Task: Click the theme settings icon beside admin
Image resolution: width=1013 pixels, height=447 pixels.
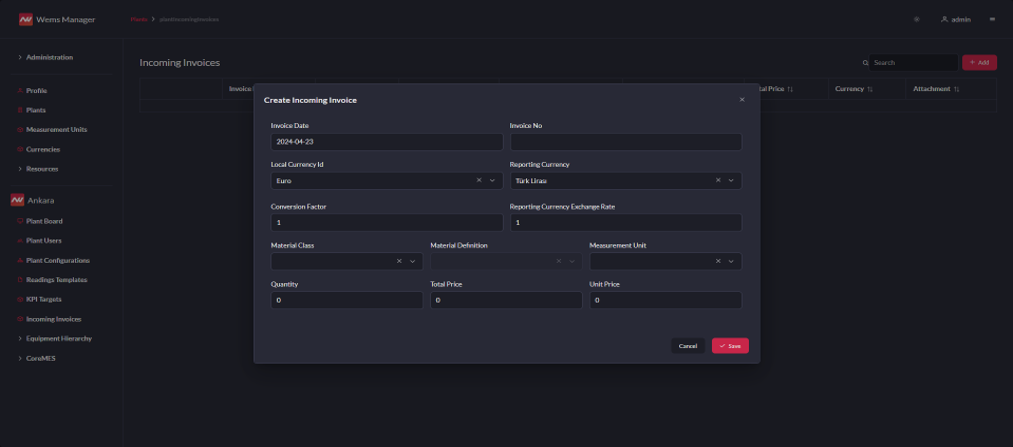Action: click(917, 19)
